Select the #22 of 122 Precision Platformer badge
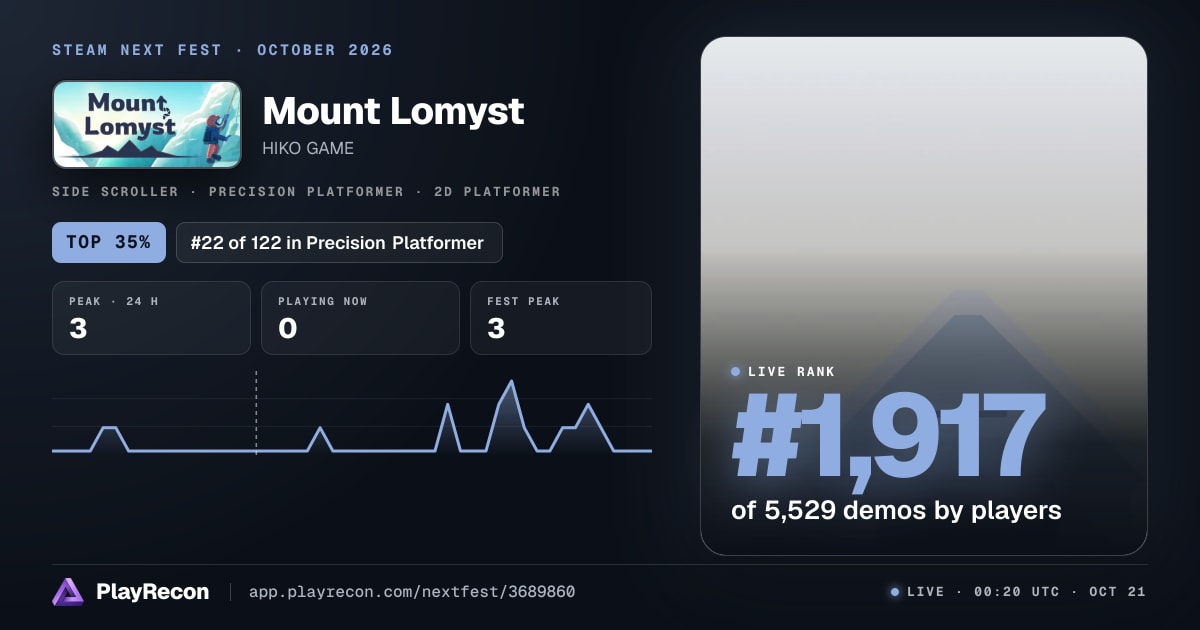 [x=339, y=242]
